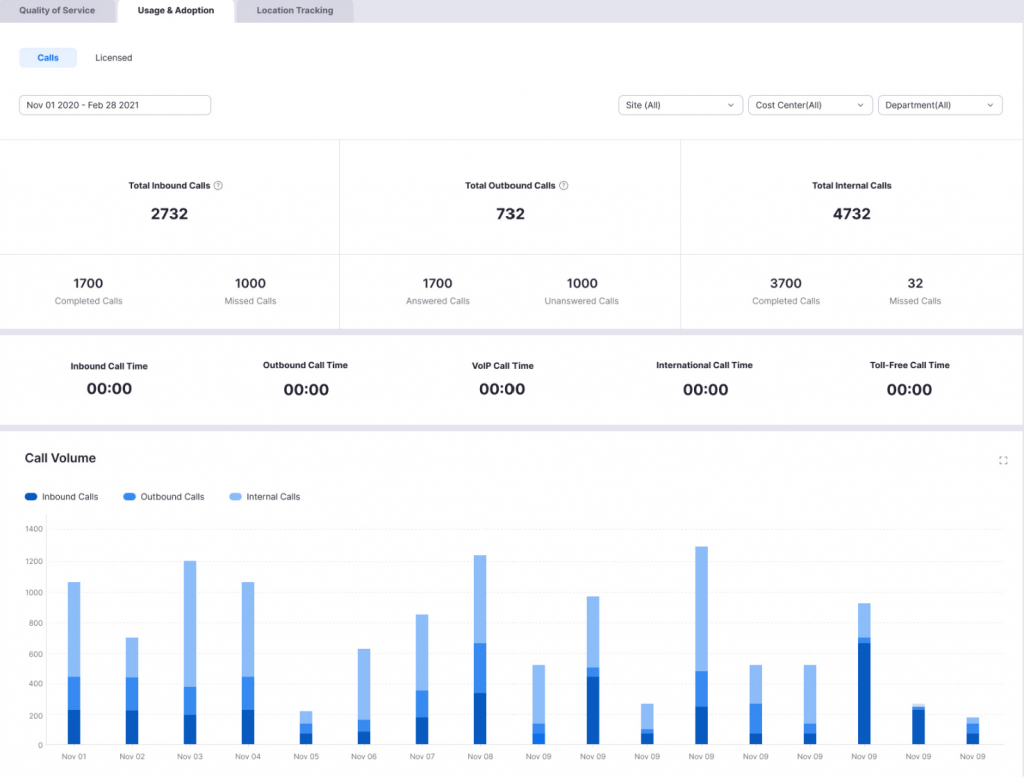Expand the Department (All) dropdown
1024x778 pixels.
(940, 104)
